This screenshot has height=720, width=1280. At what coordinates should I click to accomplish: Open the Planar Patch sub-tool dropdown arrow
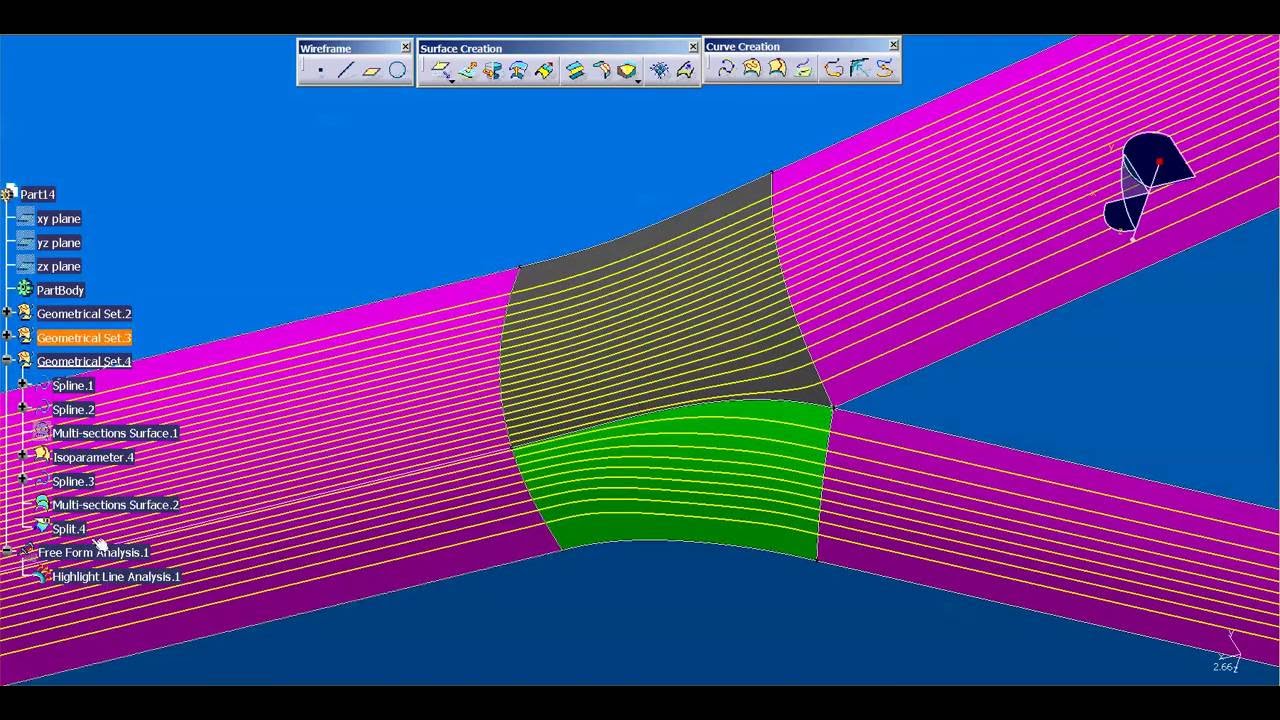[452, 80]
